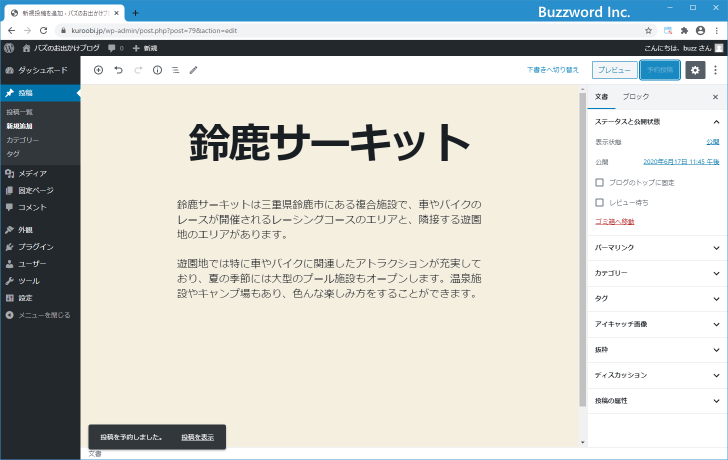Open タグ submenu under 投稿

point(13,154)
